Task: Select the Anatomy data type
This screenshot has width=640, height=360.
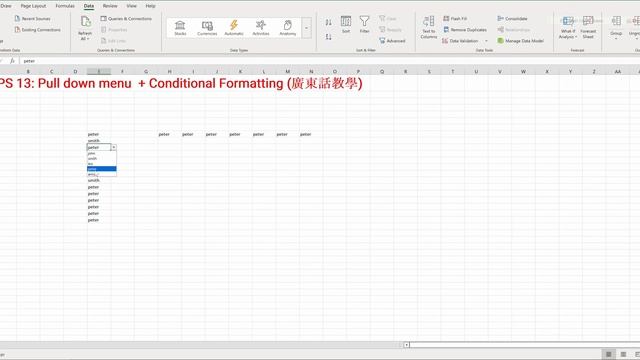Action: click(288, 28)
